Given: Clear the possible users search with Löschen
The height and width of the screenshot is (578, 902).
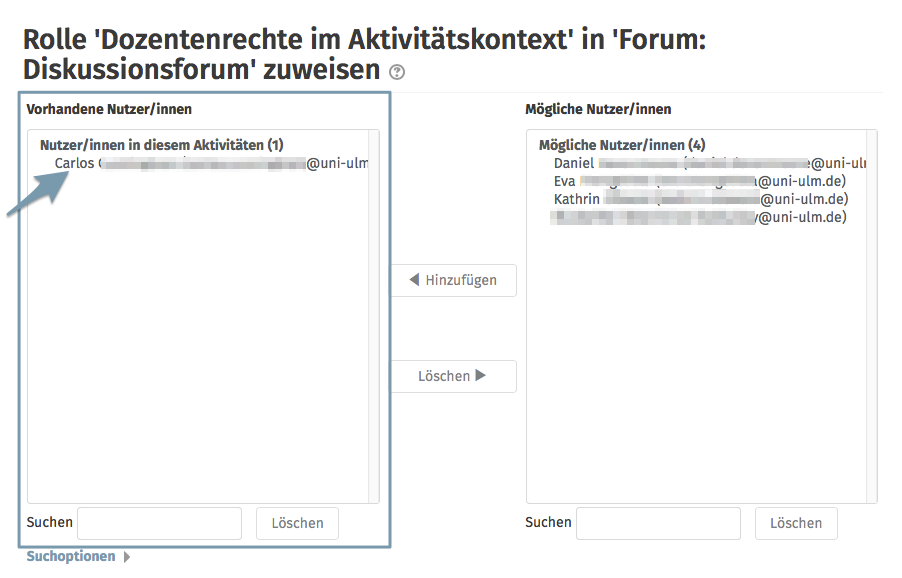Looking at the screenshot, I should (x=796, y=523).
